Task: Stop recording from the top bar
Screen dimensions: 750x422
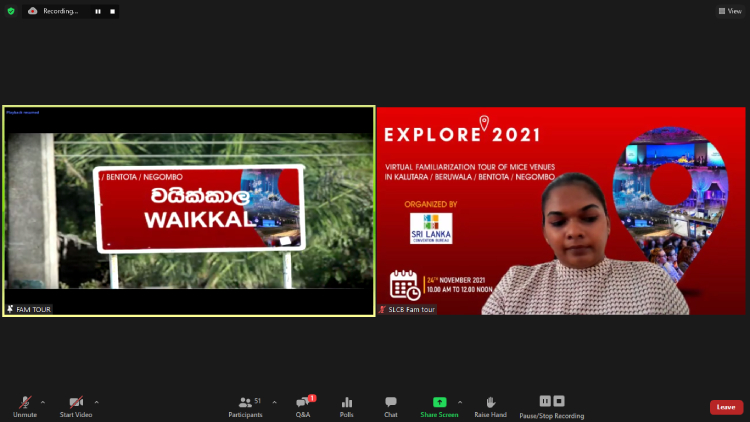Action: click(x=112, y=11)
